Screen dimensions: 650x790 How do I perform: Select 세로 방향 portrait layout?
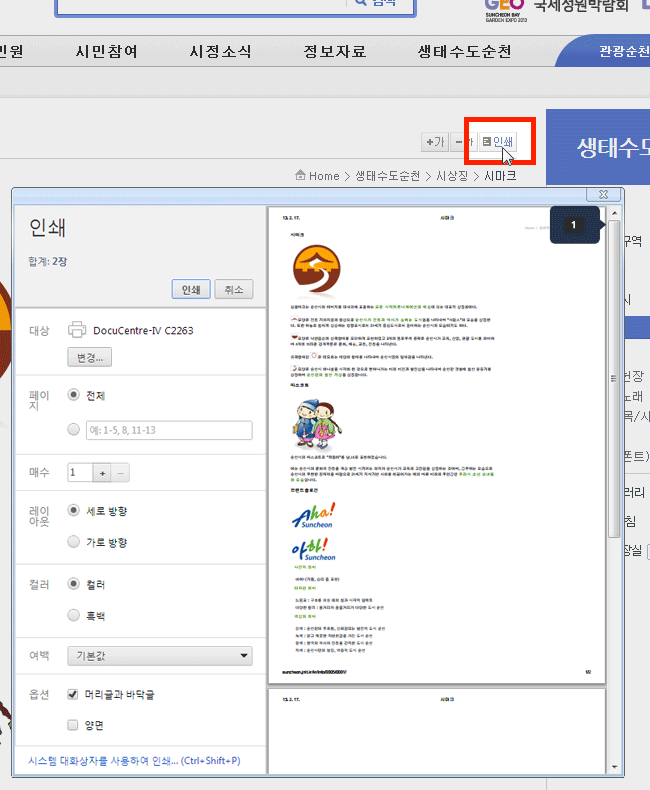[x=74, y=510]
